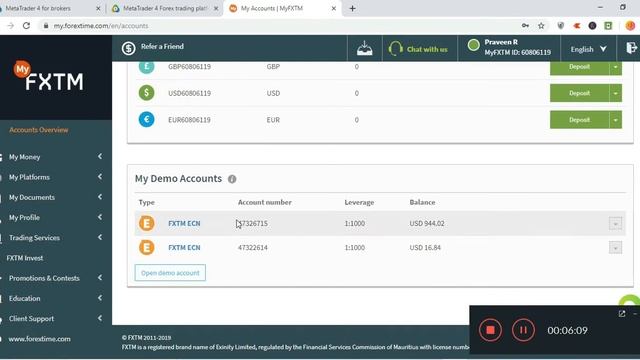
Task: Click the info icon beside My Demo Accounts
Action: click(232, 179)
